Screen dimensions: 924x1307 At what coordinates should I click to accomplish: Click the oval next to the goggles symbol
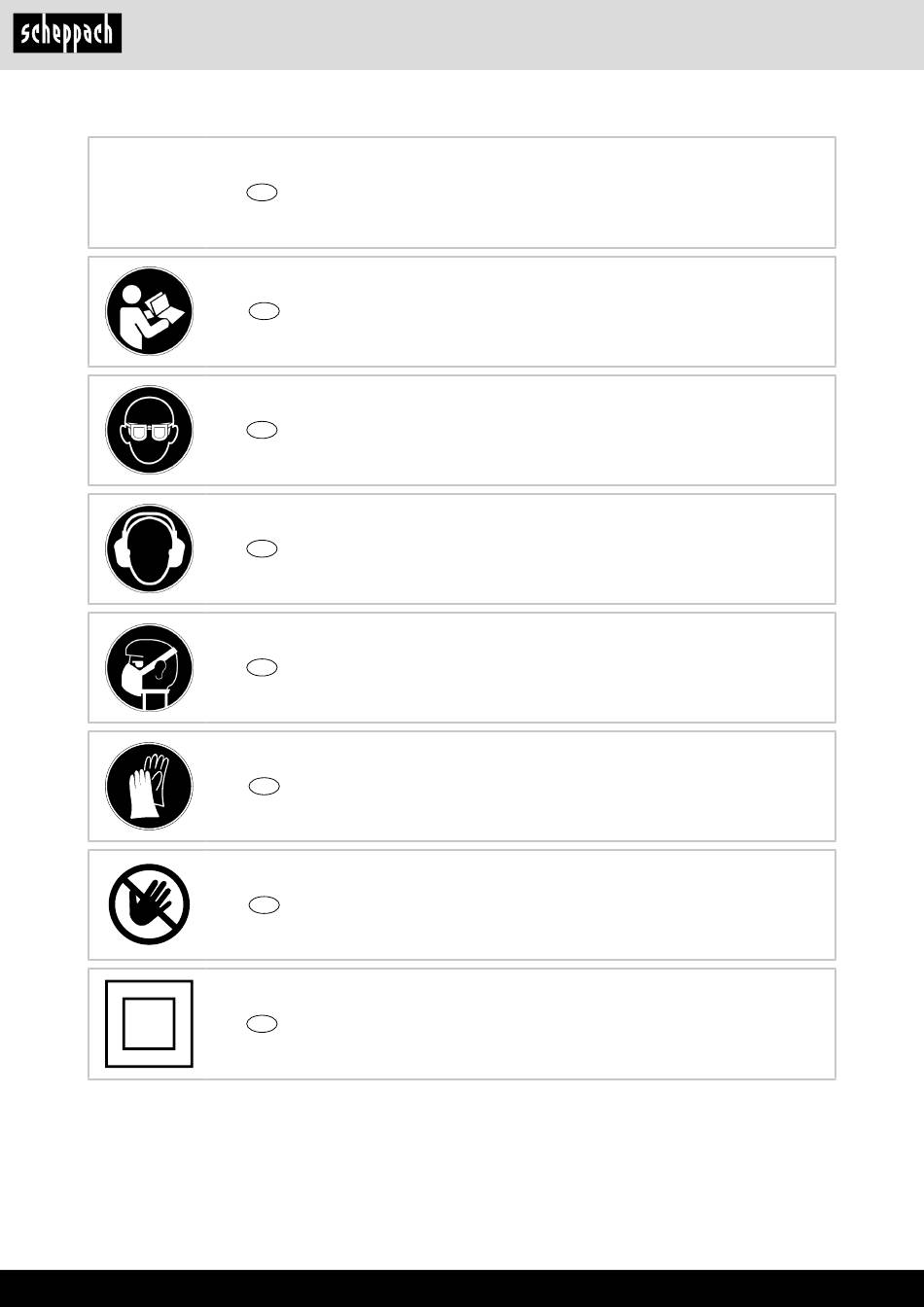click(263, 430)
